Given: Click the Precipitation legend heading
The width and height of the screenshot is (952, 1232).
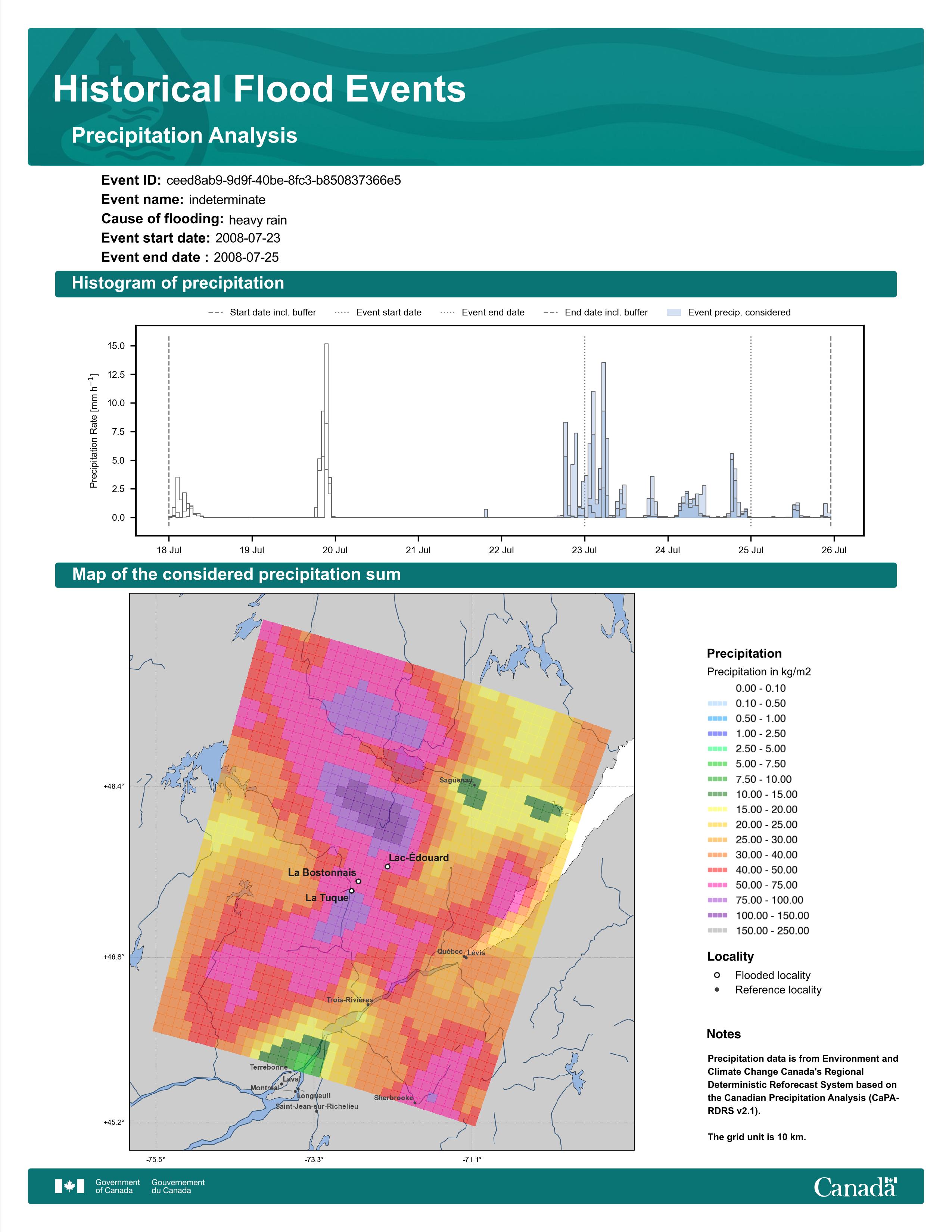Looking at the screenshot, I should [744, 654].
